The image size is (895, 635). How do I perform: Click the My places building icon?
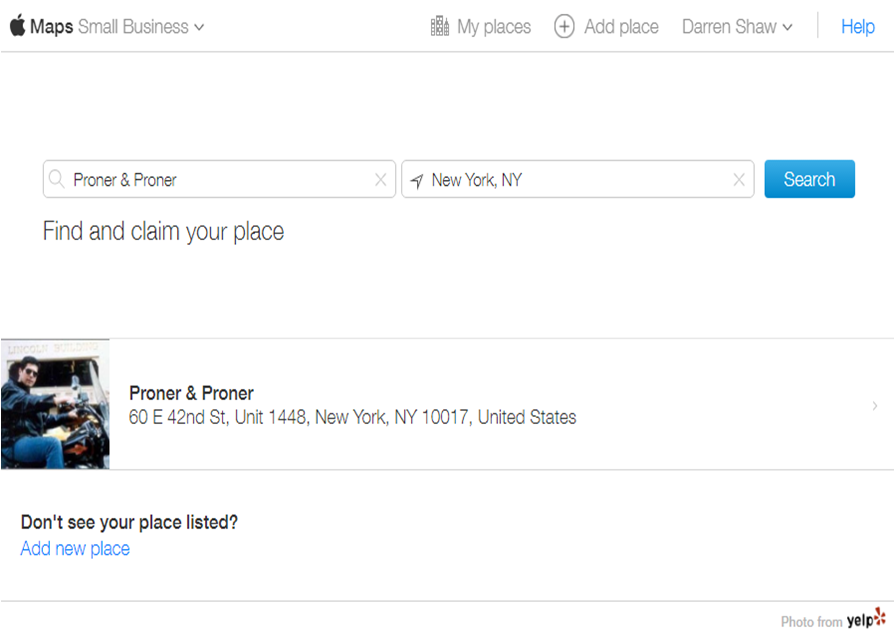[440, 27]
